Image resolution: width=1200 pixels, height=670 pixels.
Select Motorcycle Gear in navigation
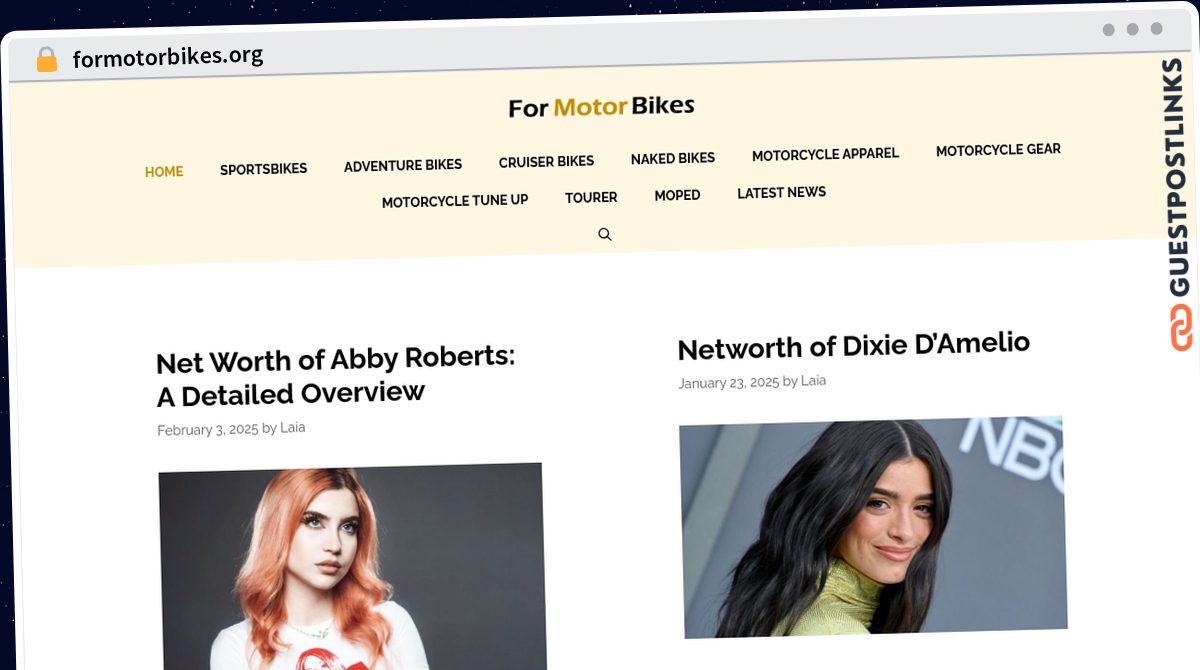point(998,150)
